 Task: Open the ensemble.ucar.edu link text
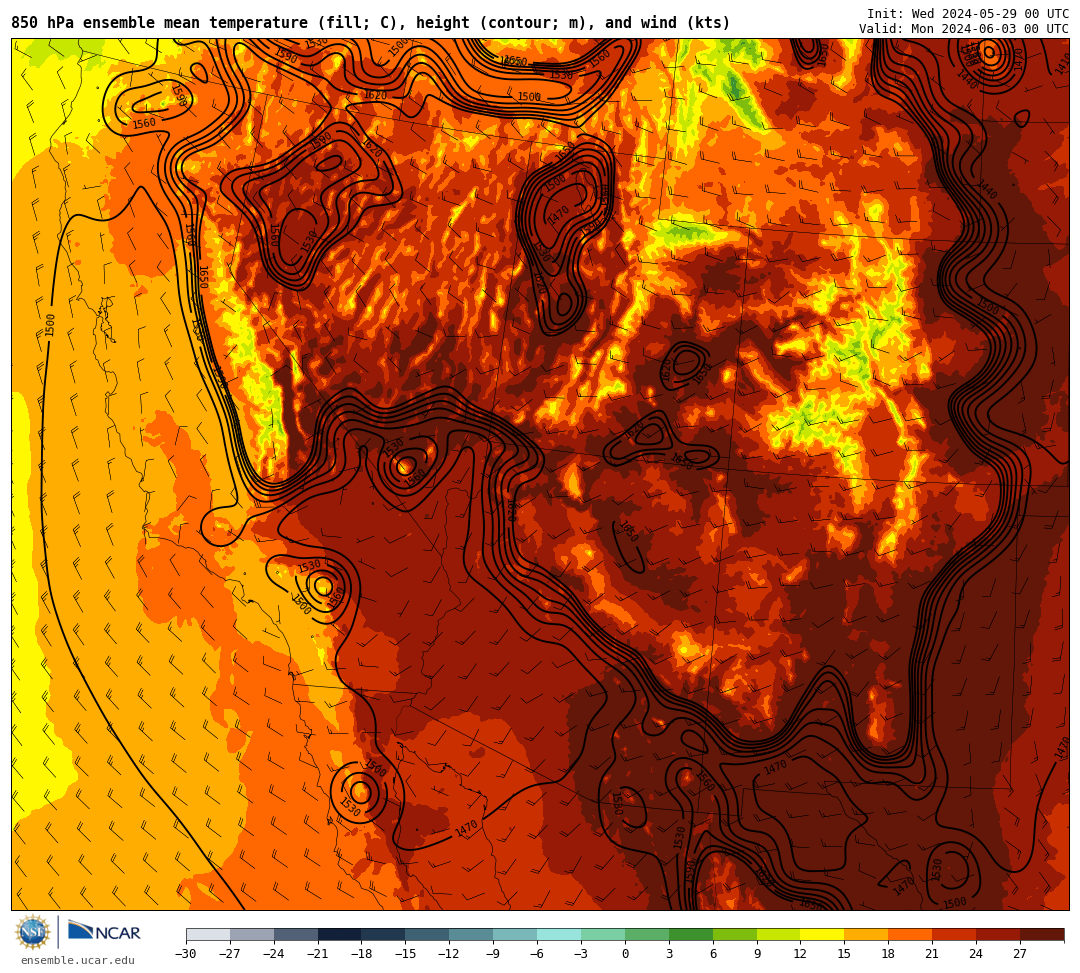(78, 960)
